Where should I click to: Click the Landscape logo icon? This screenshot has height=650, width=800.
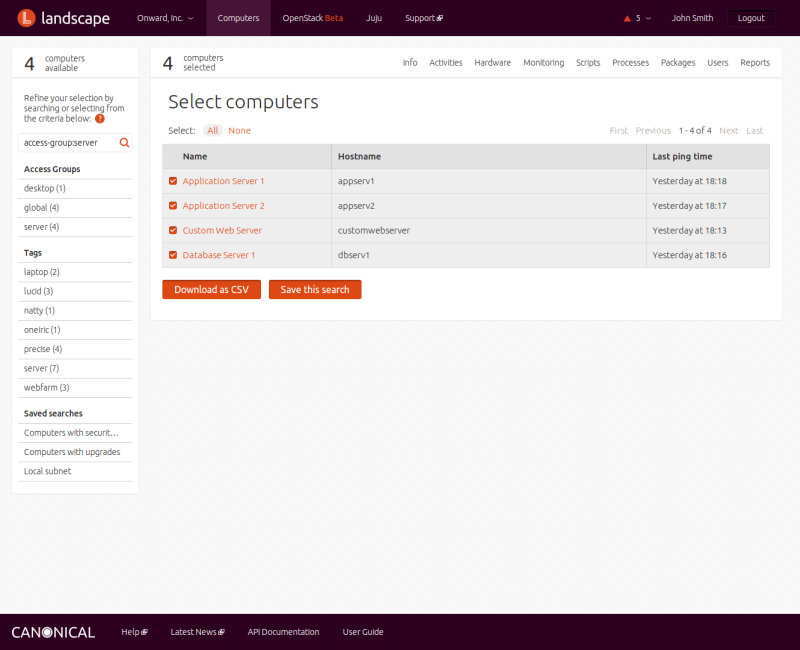[x=25, y=18]
